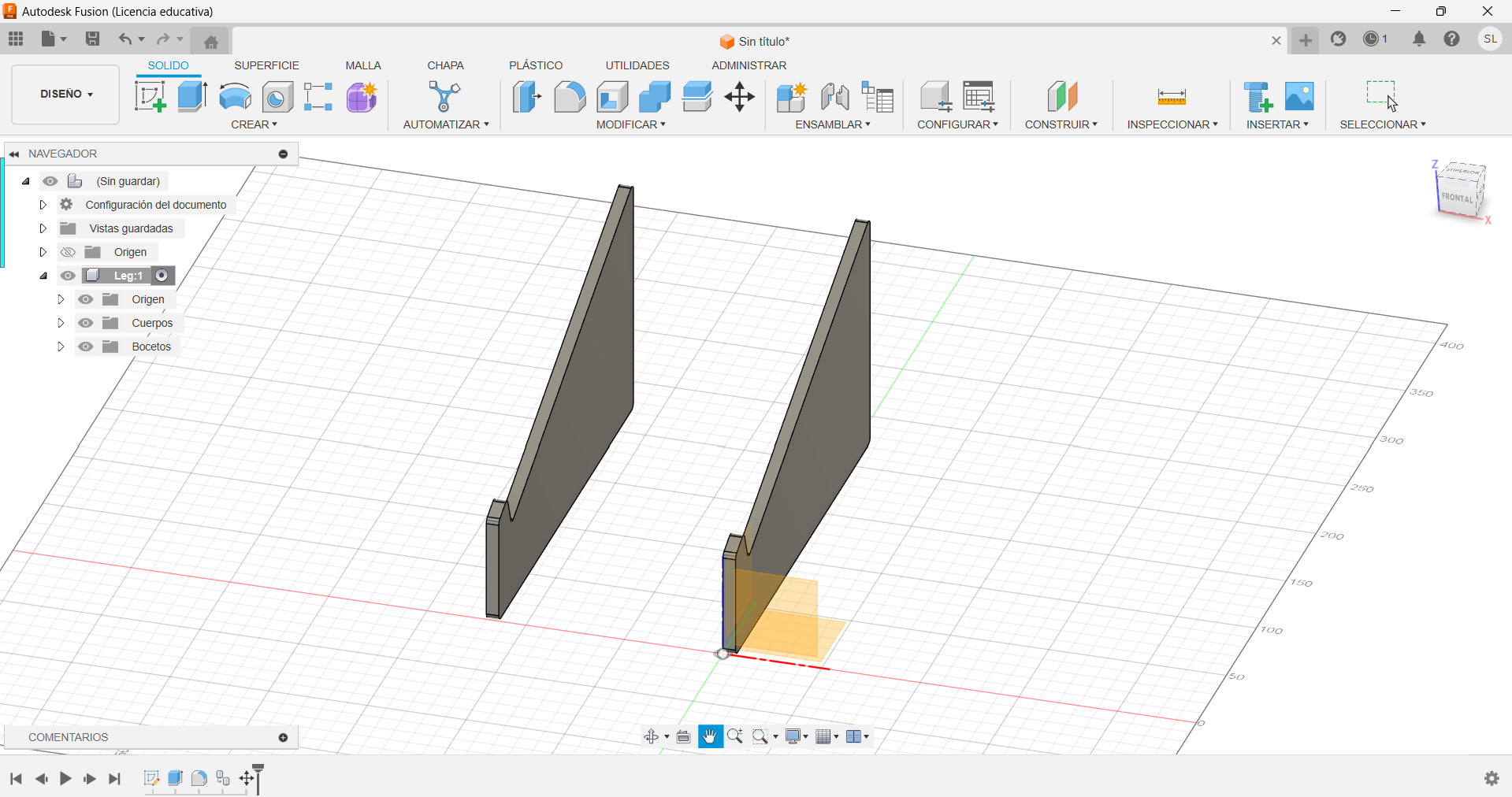Expand the Vistas guardadas node
This screenshot has height=797, width=1512.
tap(43, 228)
